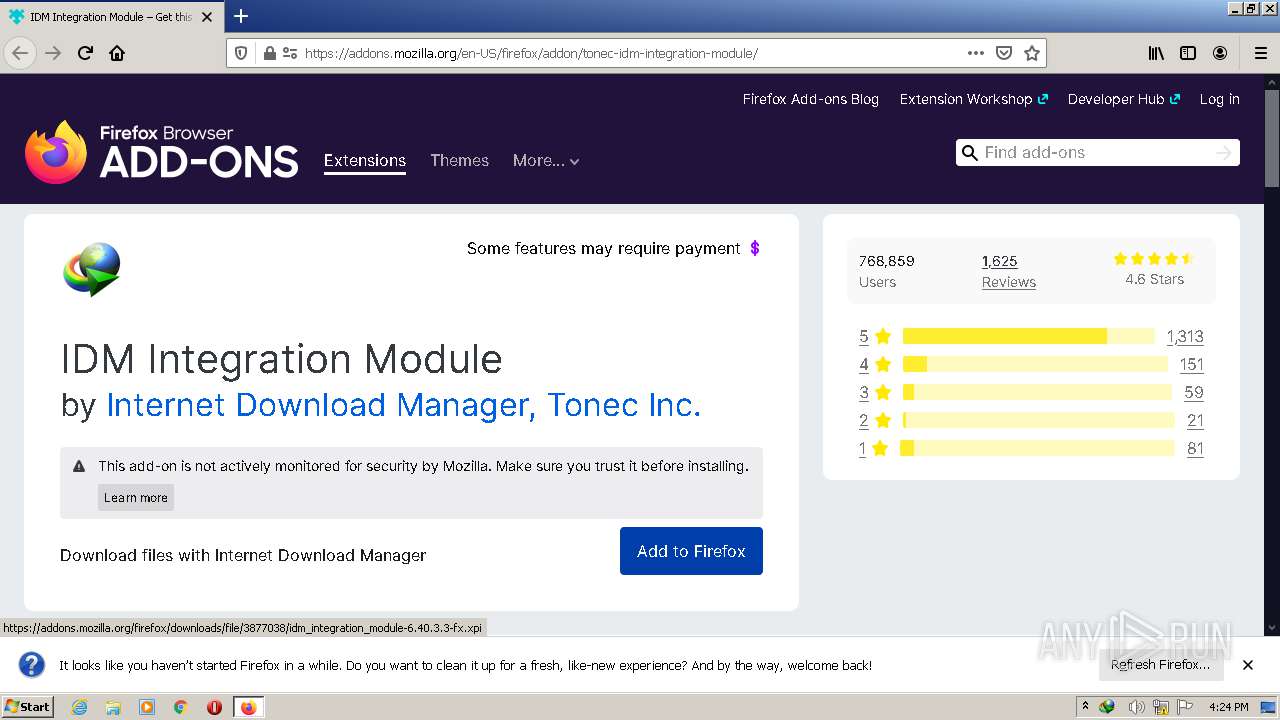Filter reviews by the 5-star rating bar

(x=1028, y=336)
